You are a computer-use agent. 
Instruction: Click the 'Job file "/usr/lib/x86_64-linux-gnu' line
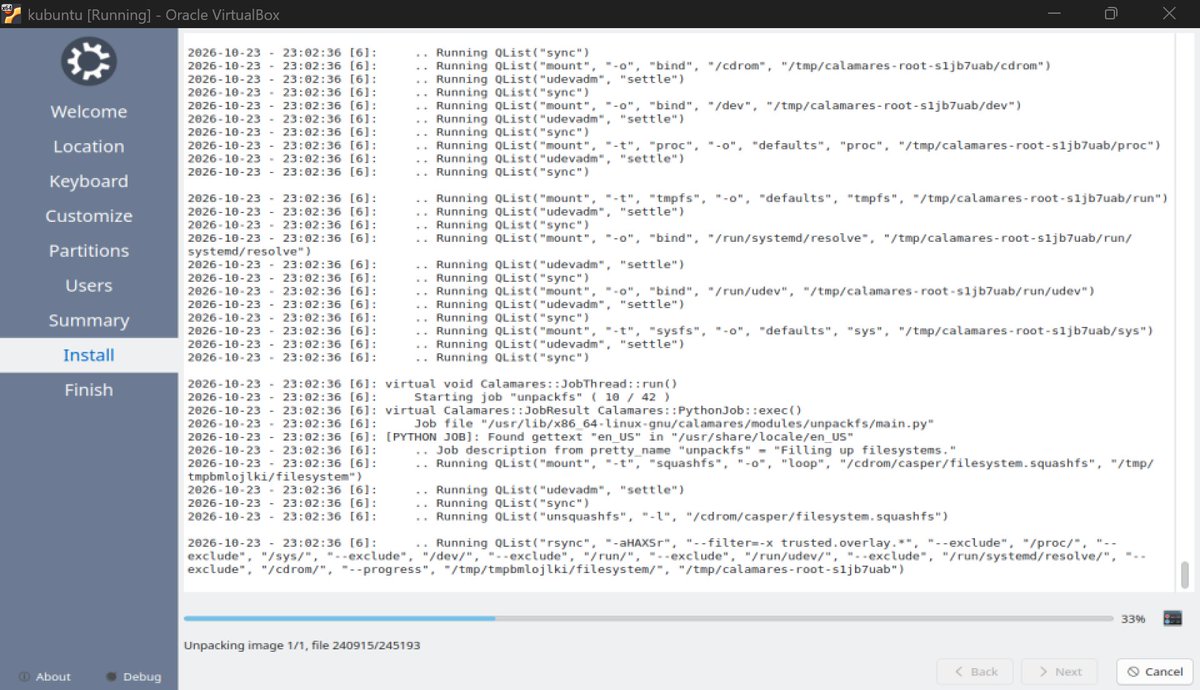[x=561, y=424]
